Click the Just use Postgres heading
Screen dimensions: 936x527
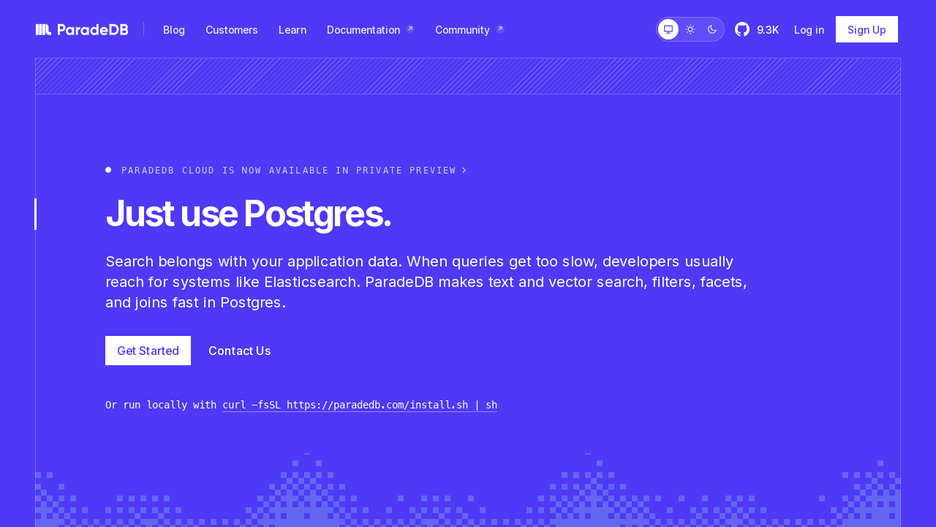coord(248,214)
